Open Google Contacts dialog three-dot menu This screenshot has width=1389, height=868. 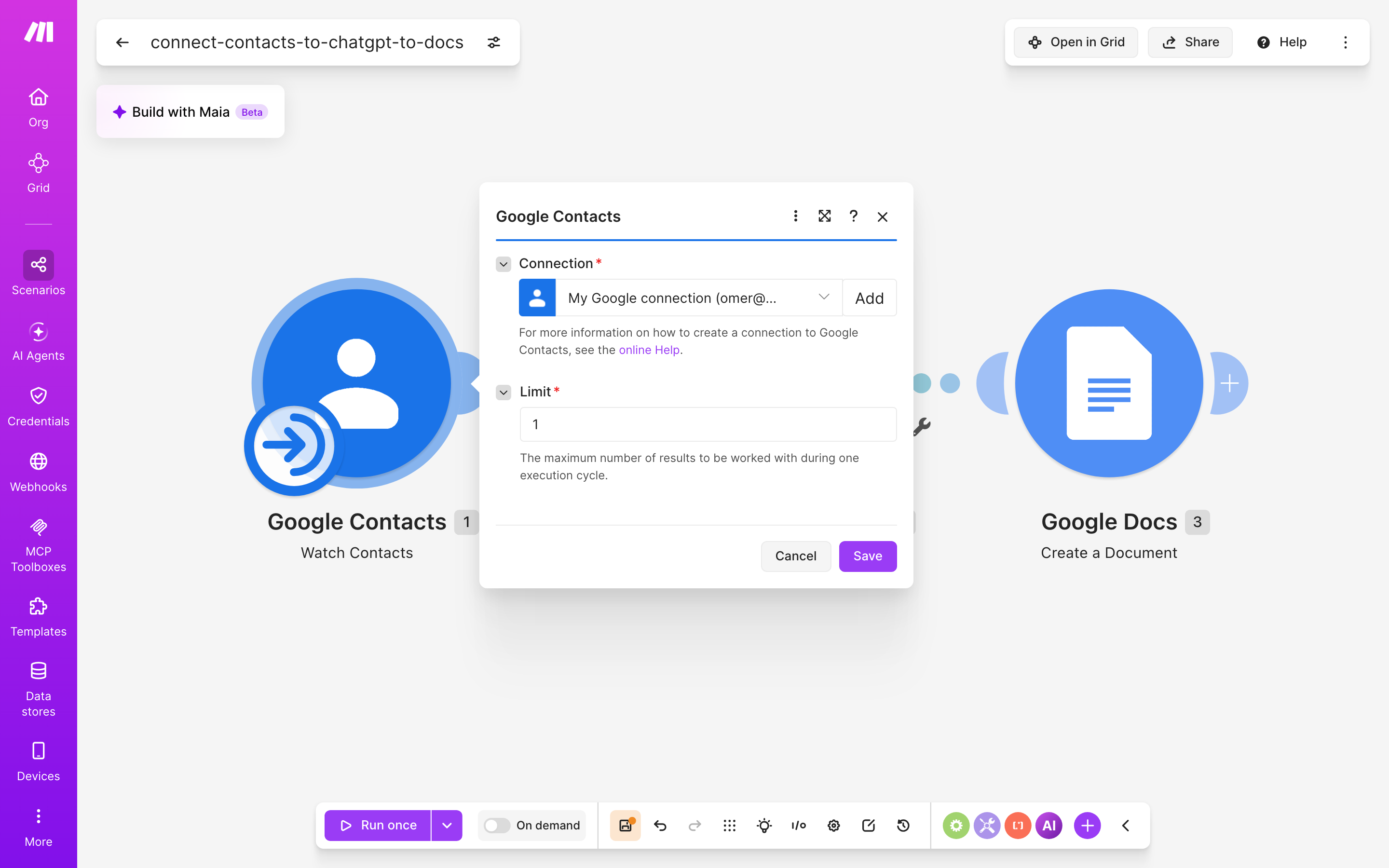click(795, 216)
